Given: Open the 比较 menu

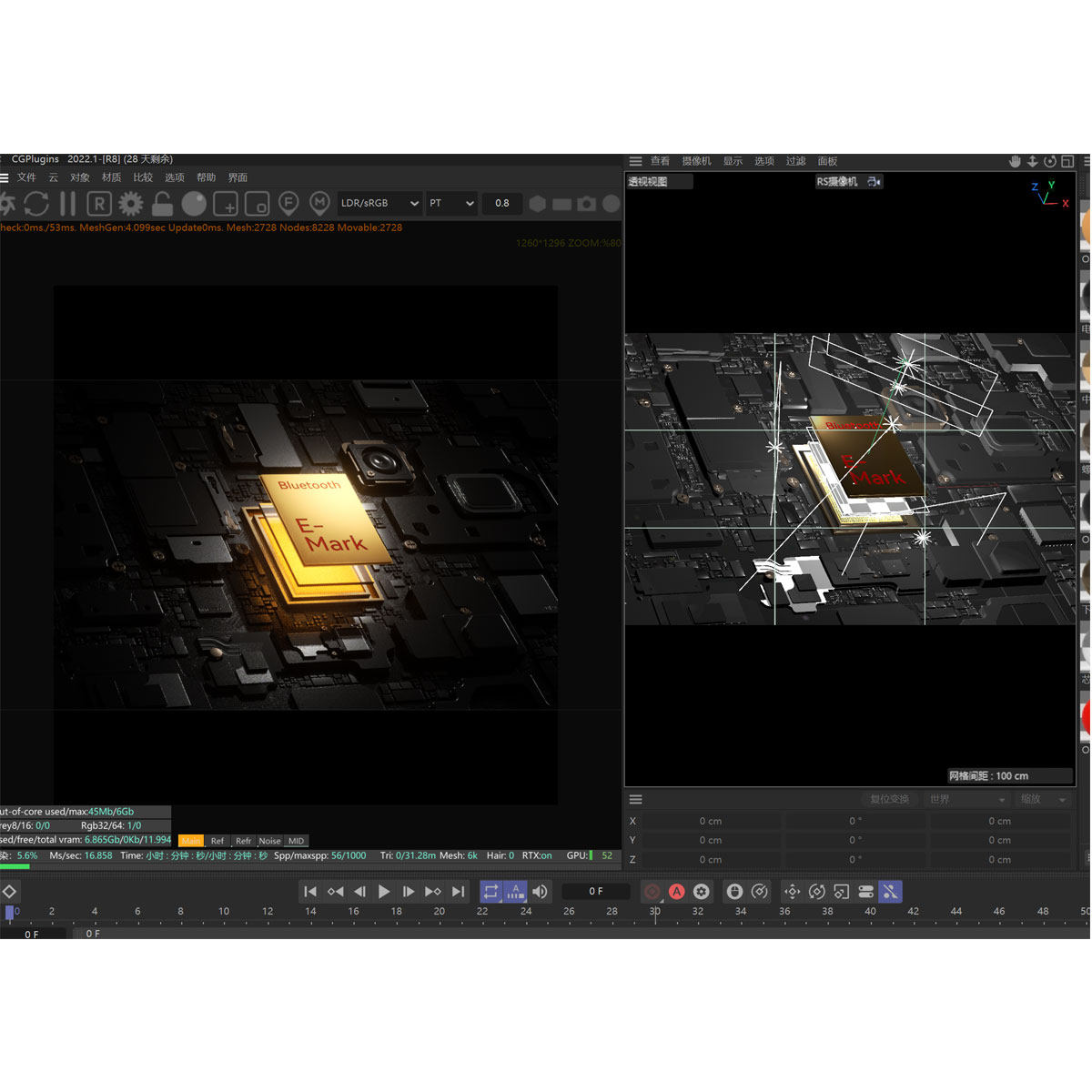Looking at the screenshot, I should (143, 177).
